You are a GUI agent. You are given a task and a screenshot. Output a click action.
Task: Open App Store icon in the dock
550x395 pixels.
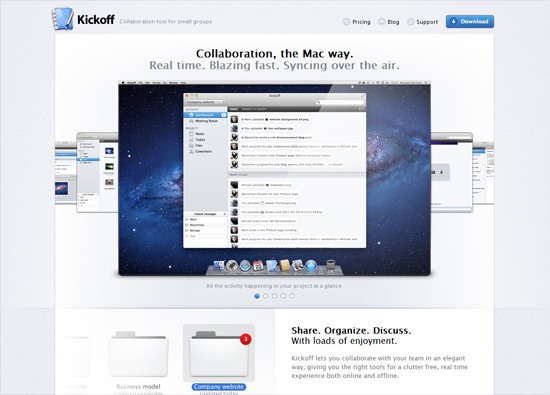tap(311, 266)
